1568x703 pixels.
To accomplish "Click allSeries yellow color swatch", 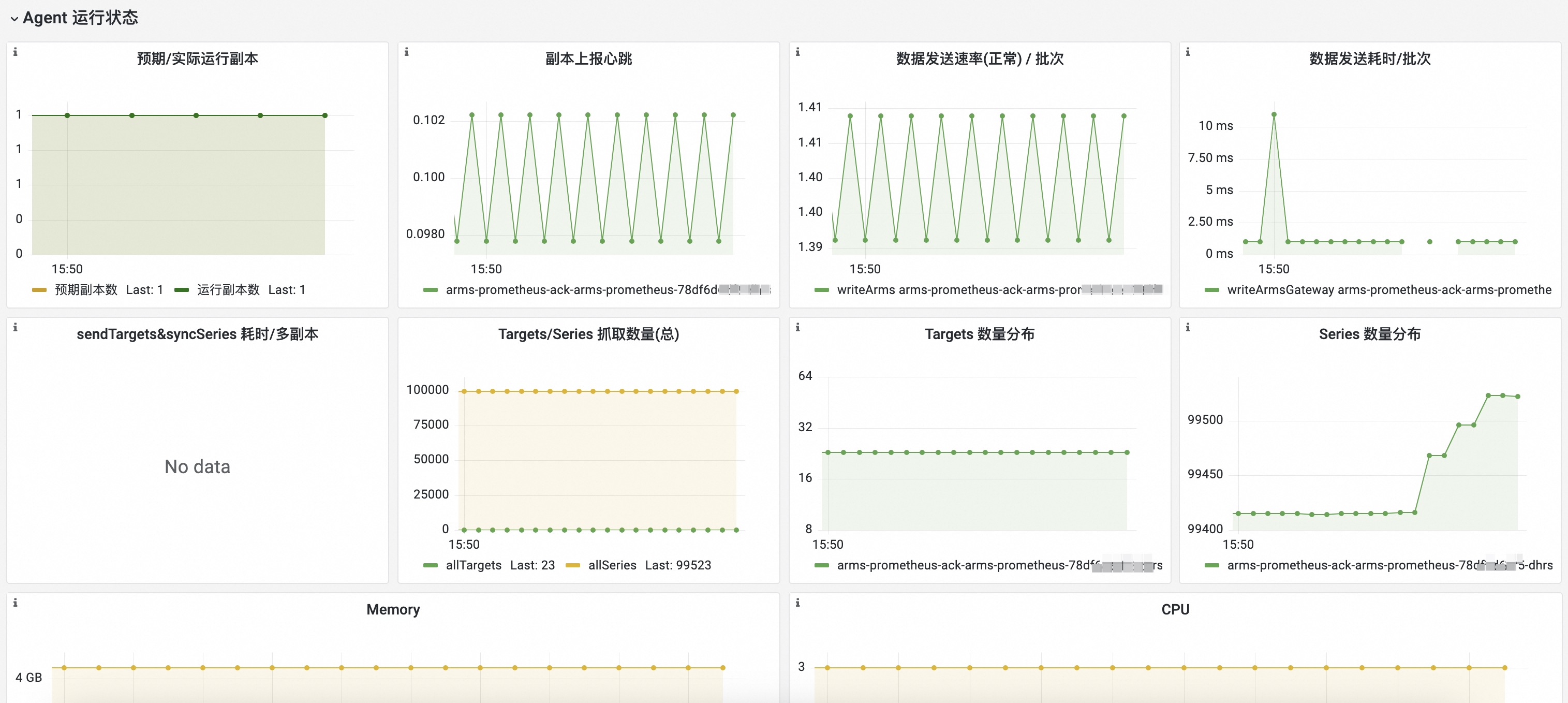I will click(x=573, y=565).
